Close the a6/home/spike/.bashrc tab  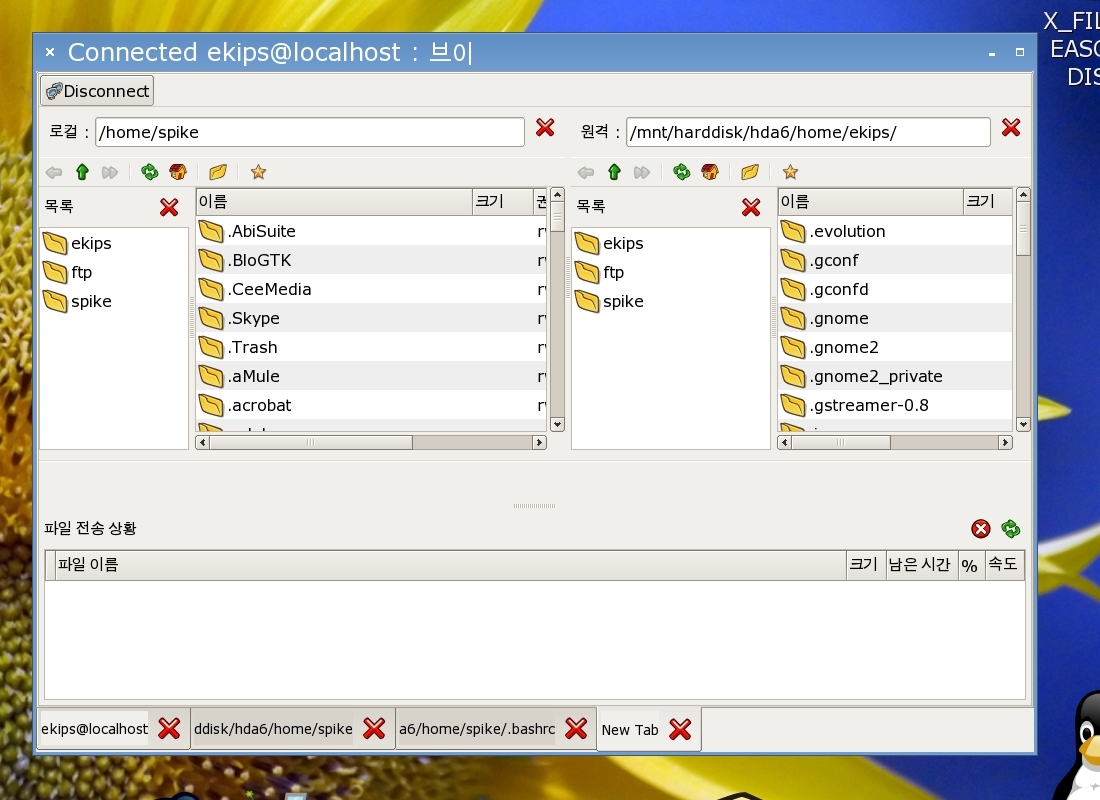(576, 730)
